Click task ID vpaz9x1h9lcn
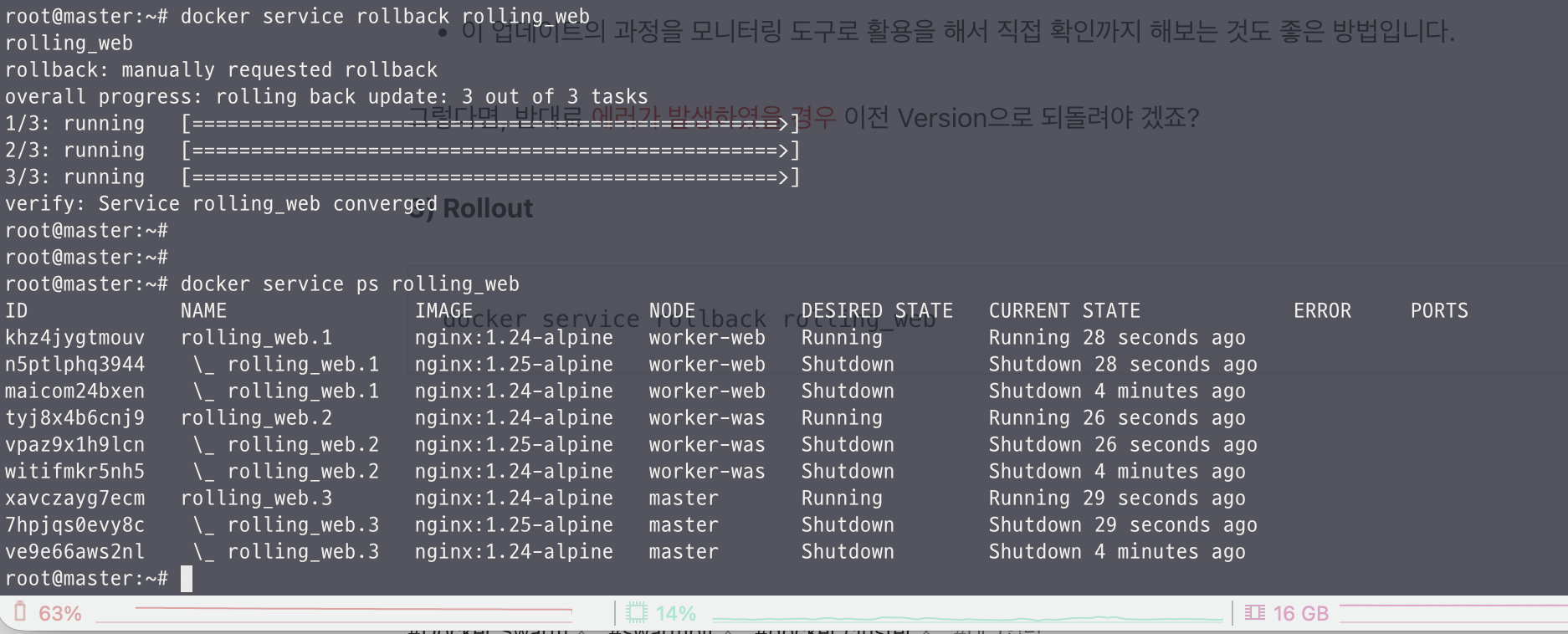1568x634 pixels. coord(74,445)
